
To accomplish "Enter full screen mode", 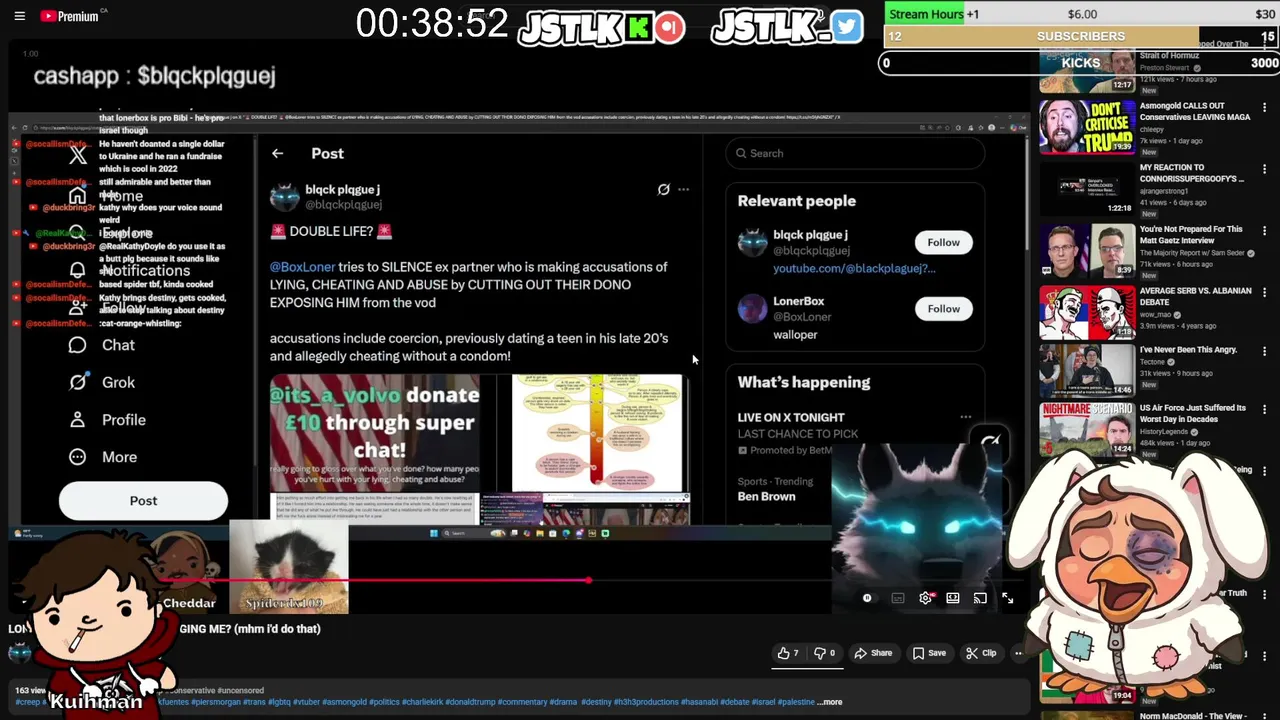I will click(1008, 598).
